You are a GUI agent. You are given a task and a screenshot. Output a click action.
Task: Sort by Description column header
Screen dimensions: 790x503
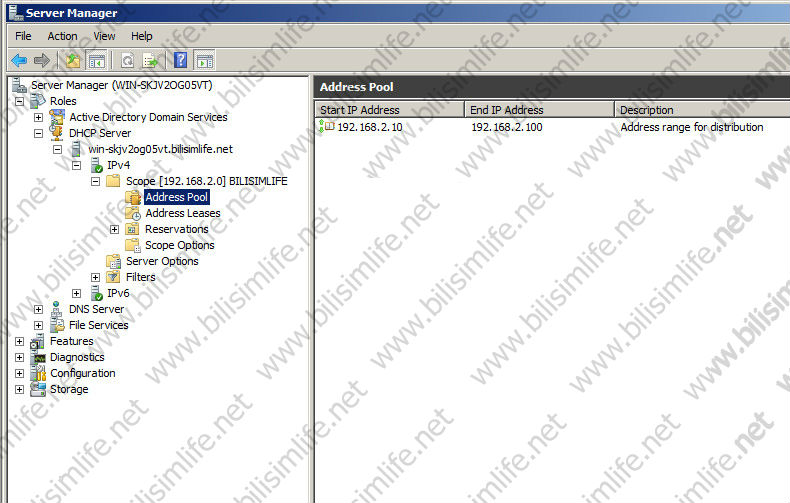coord(702,109)
